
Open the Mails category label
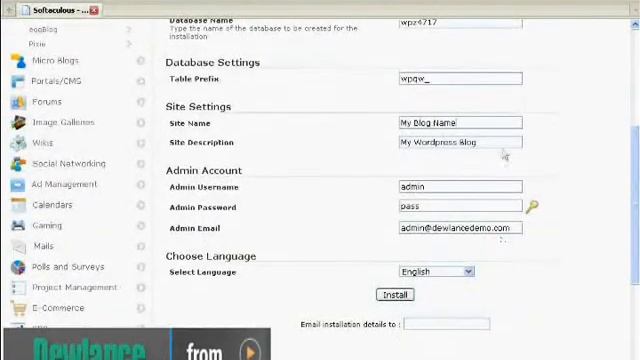click(44, 246)
